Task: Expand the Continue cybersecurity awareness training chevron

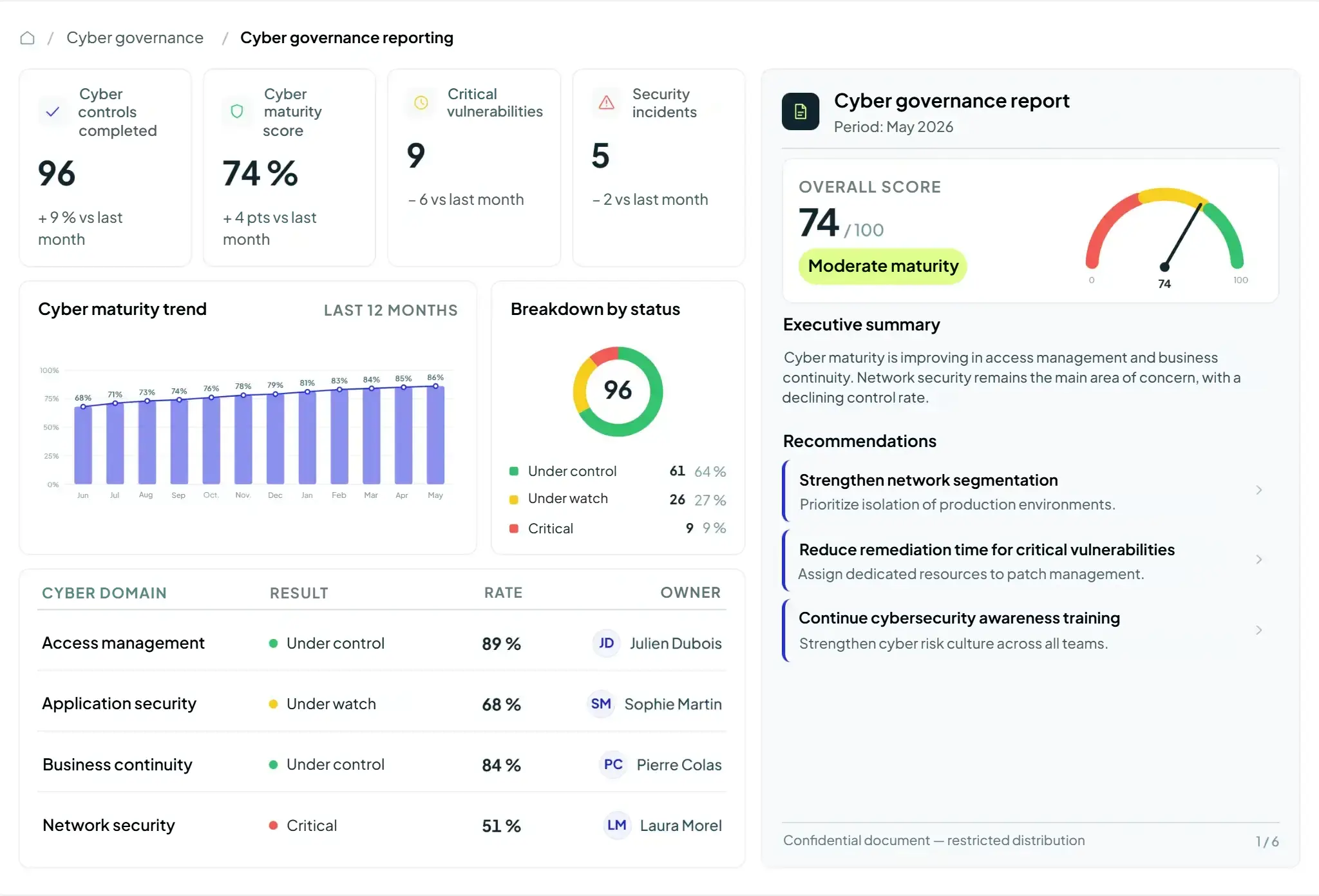Action: (1258, 630)
